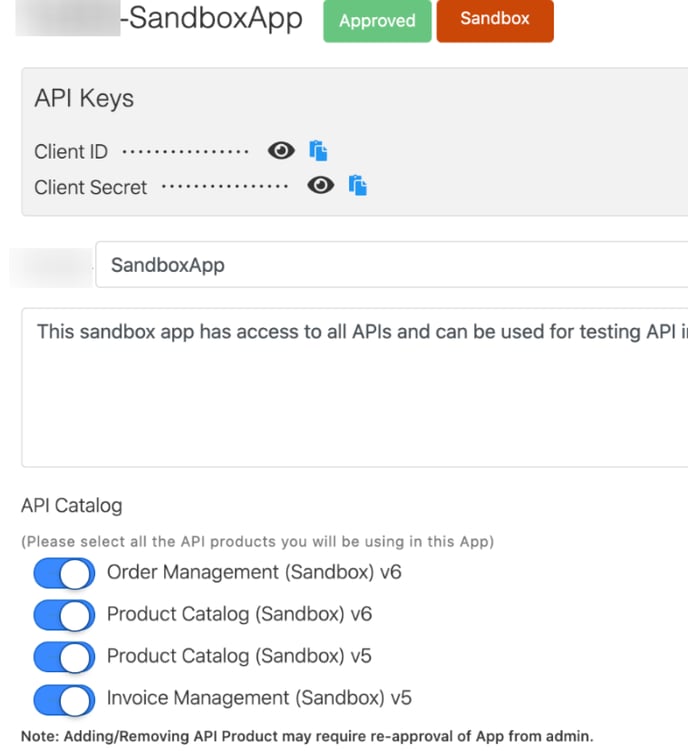The image size is (688, 751).
Task: Turn off Product Catalog (Sandbox) v6 switch
Action: tap(64, 614)
